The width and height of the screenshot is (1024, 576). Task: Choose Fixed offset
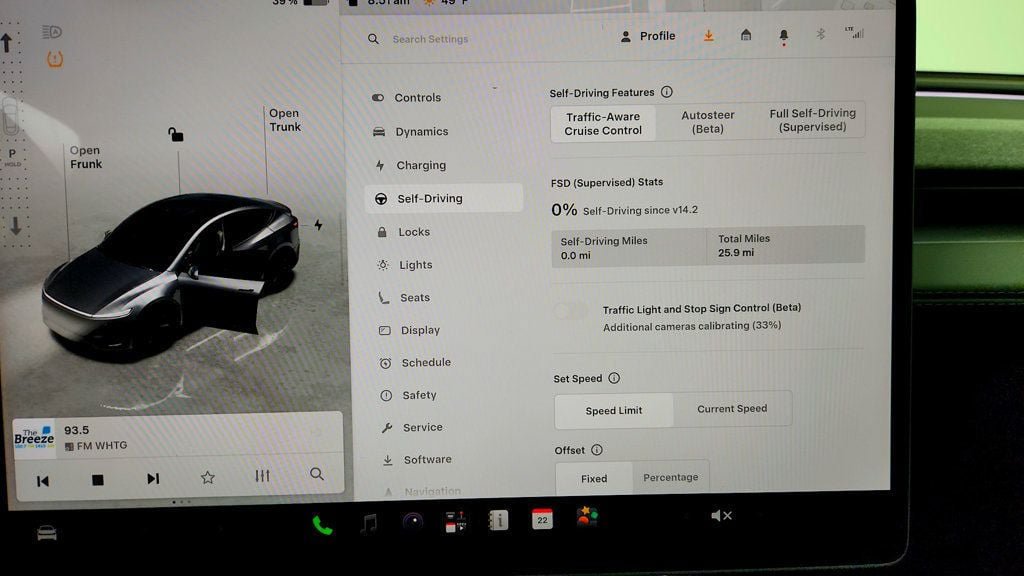pos(594,479)
